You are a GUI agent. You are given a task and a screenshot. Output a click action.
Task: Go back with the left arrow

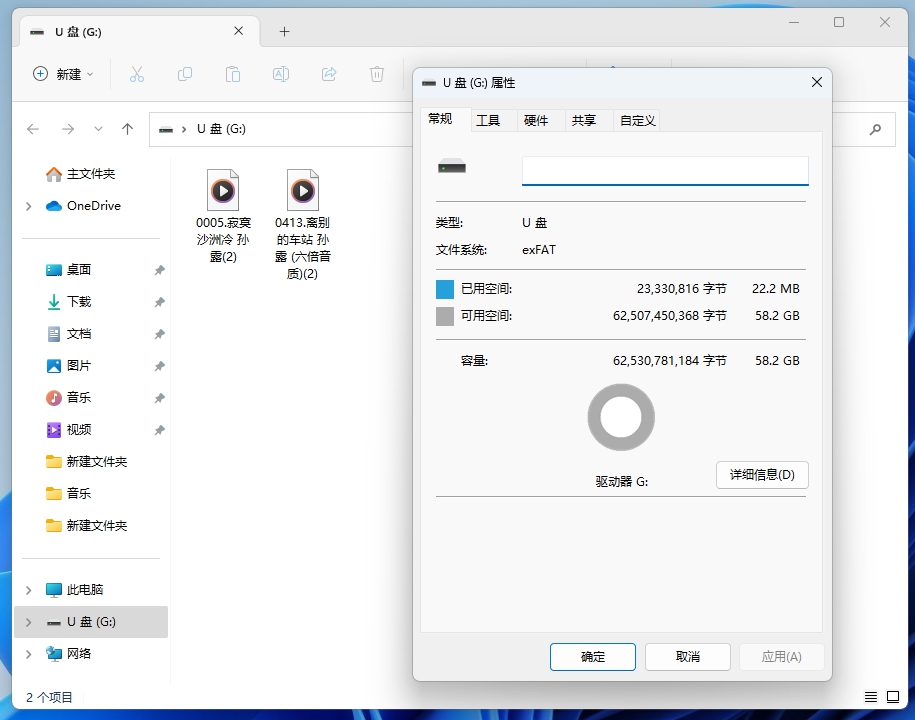[33, 129]
